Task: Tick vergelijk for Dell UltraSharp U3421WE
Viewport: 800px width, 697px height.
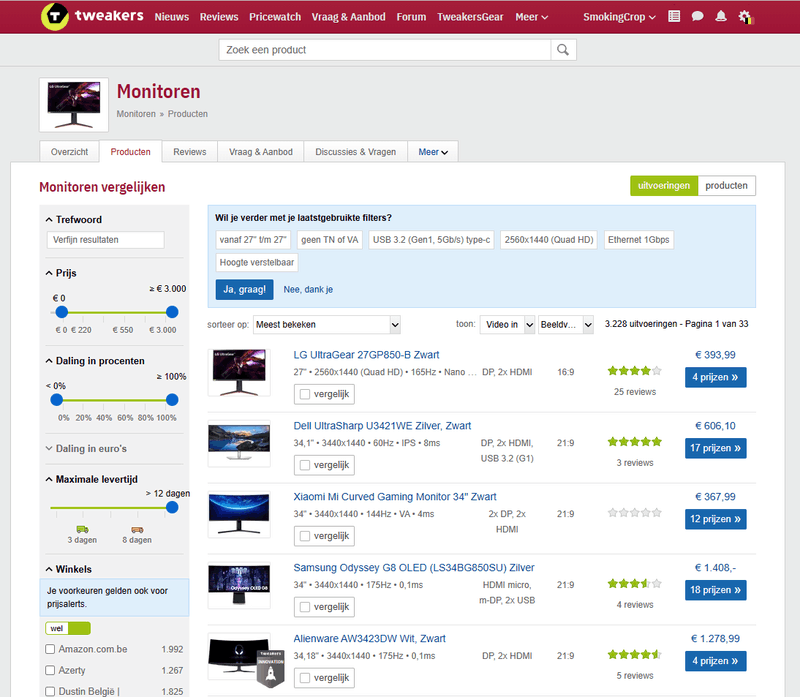Action: pyautogui.click(x=305, y=465)
